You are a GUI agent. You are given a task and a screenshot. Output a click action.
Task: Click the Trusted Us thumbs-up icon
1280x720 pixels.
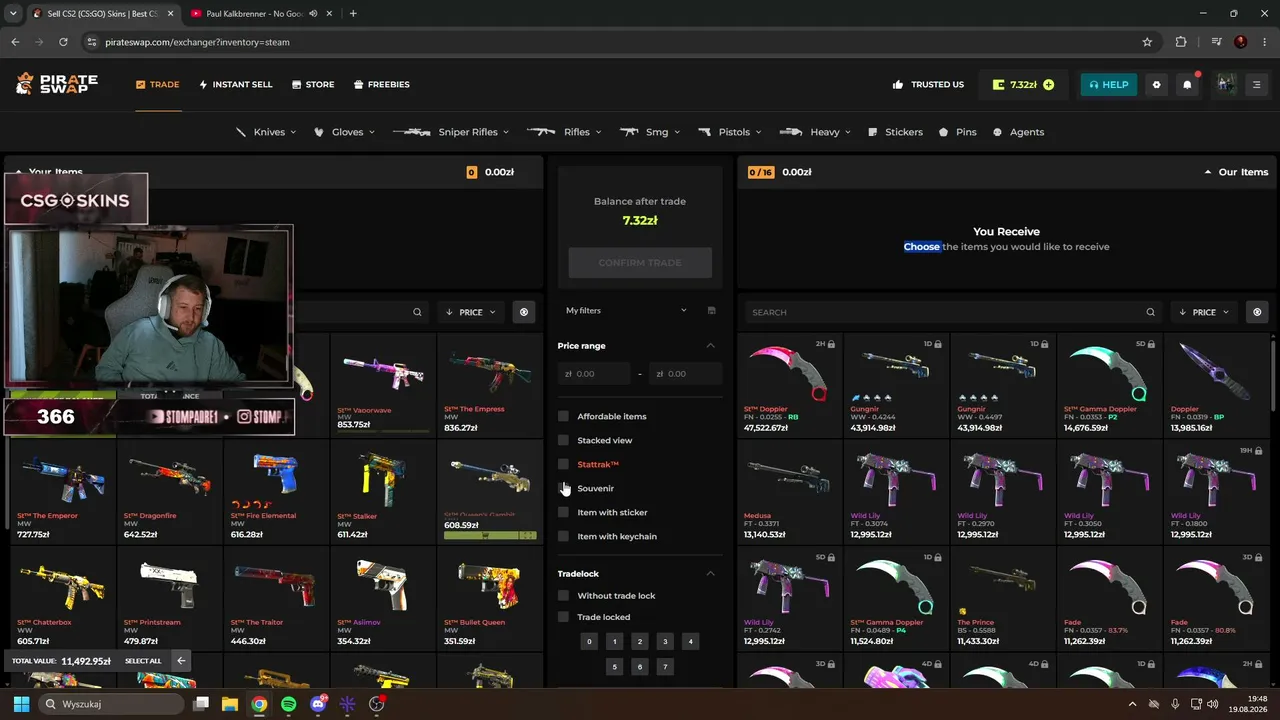tap(898, 85)
